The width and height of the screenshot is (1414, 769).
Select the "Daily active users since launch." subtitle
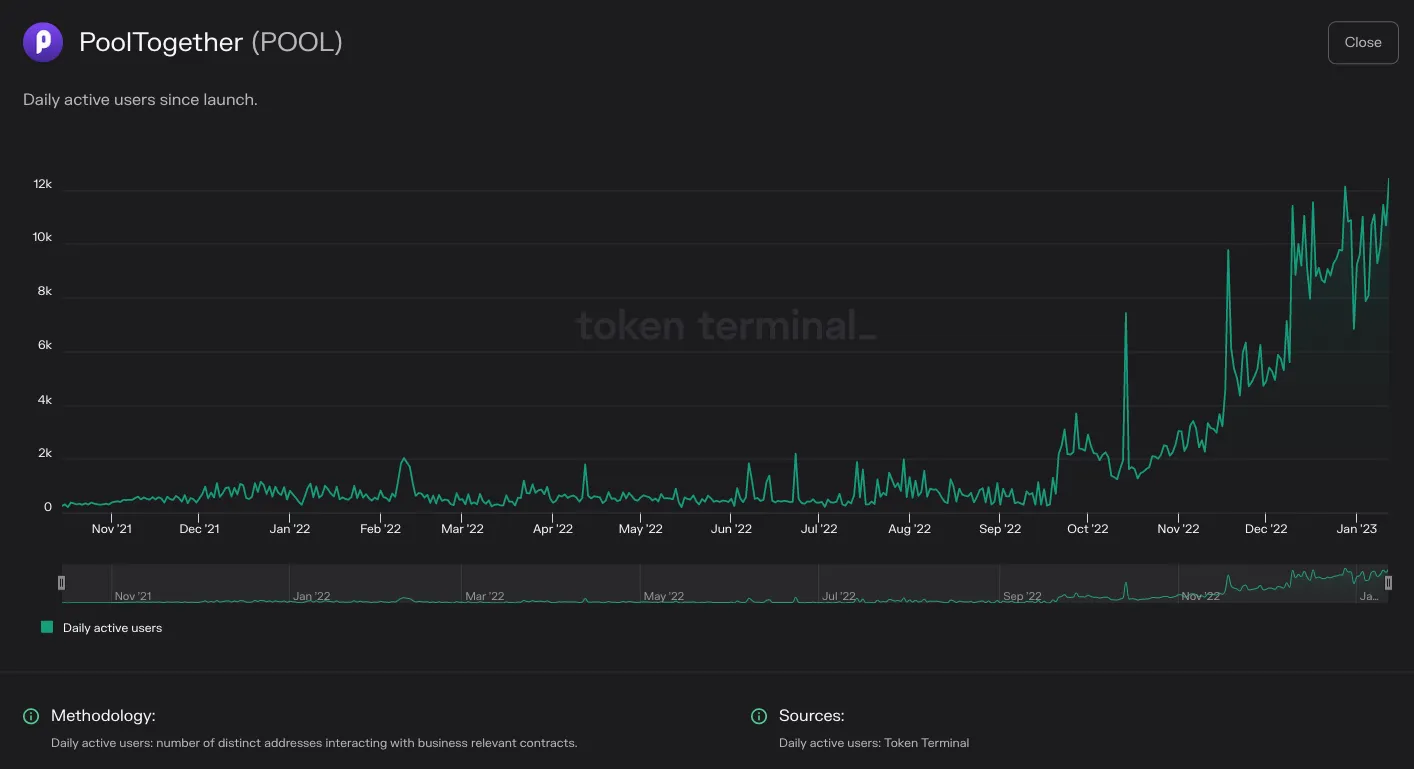pos(140,100)
